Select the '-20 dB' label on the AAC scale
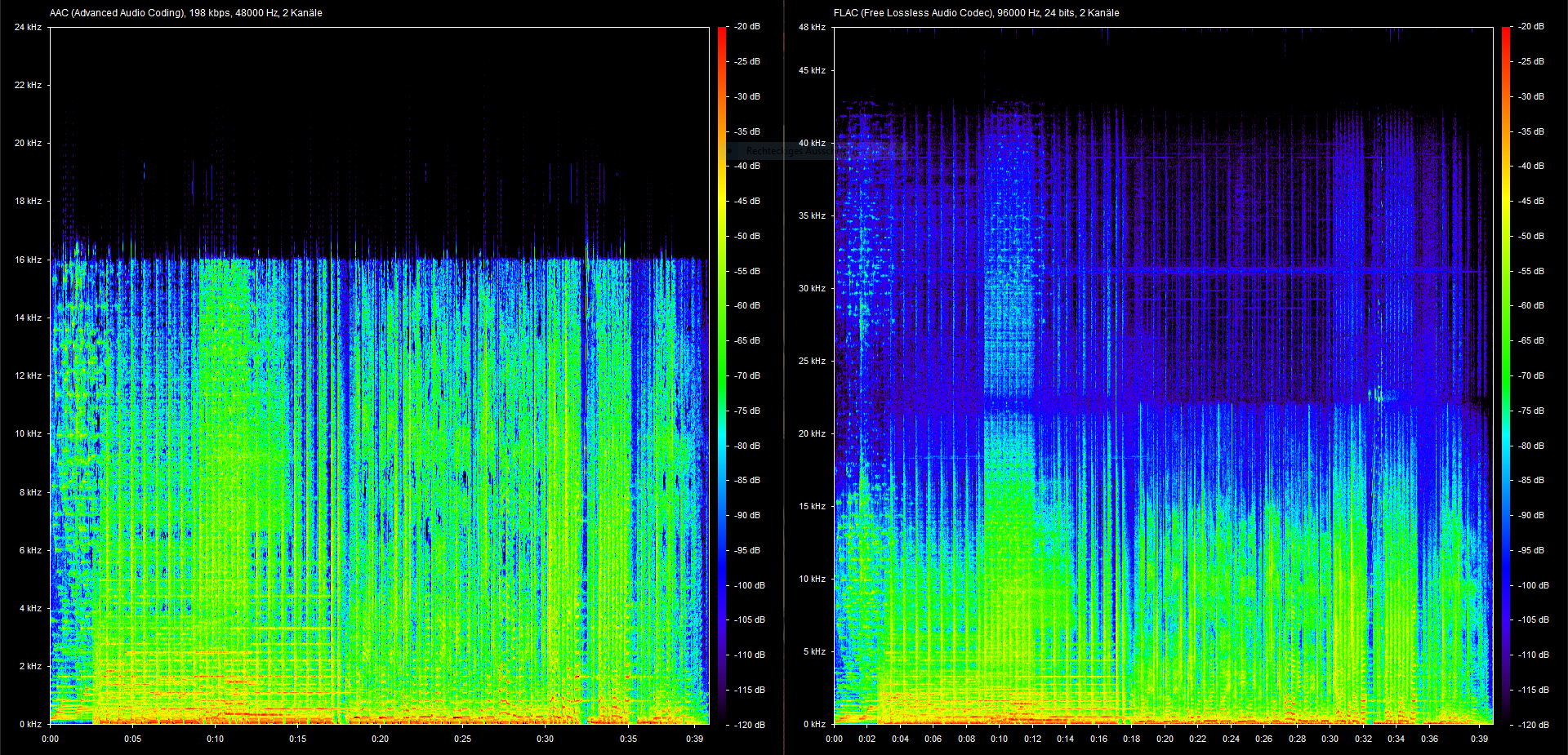The image size is (1568, 755). tap(747, 26)
